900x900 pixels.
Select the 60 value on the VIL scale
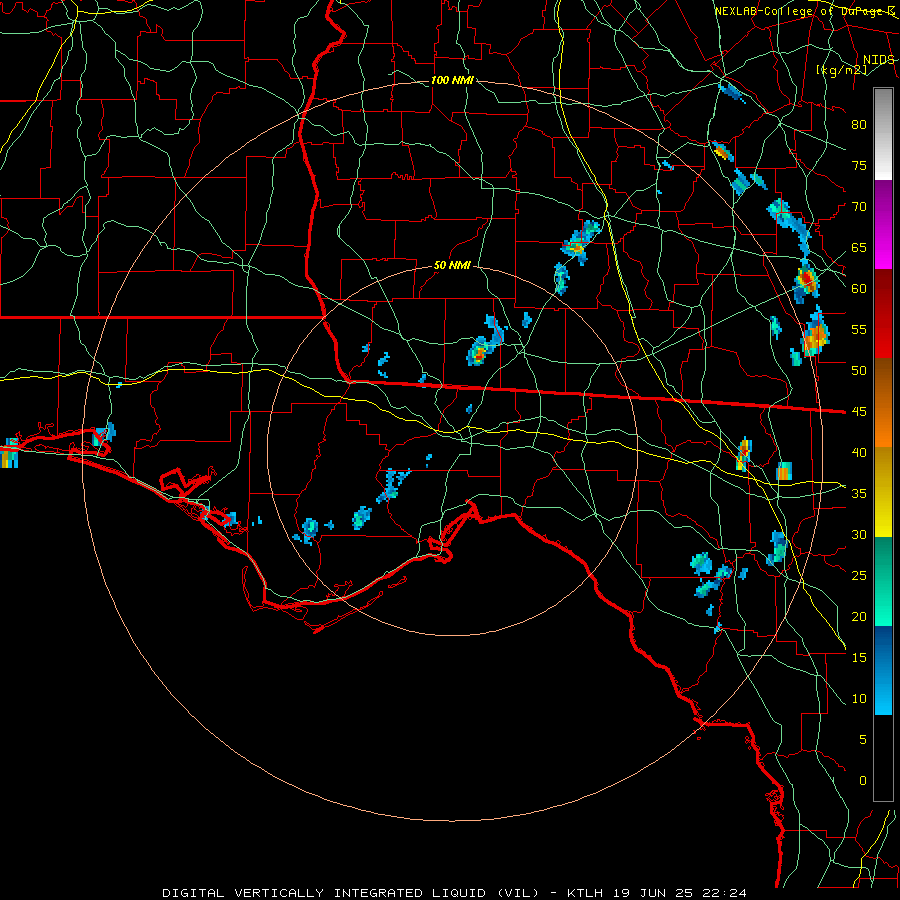point(859,289)
